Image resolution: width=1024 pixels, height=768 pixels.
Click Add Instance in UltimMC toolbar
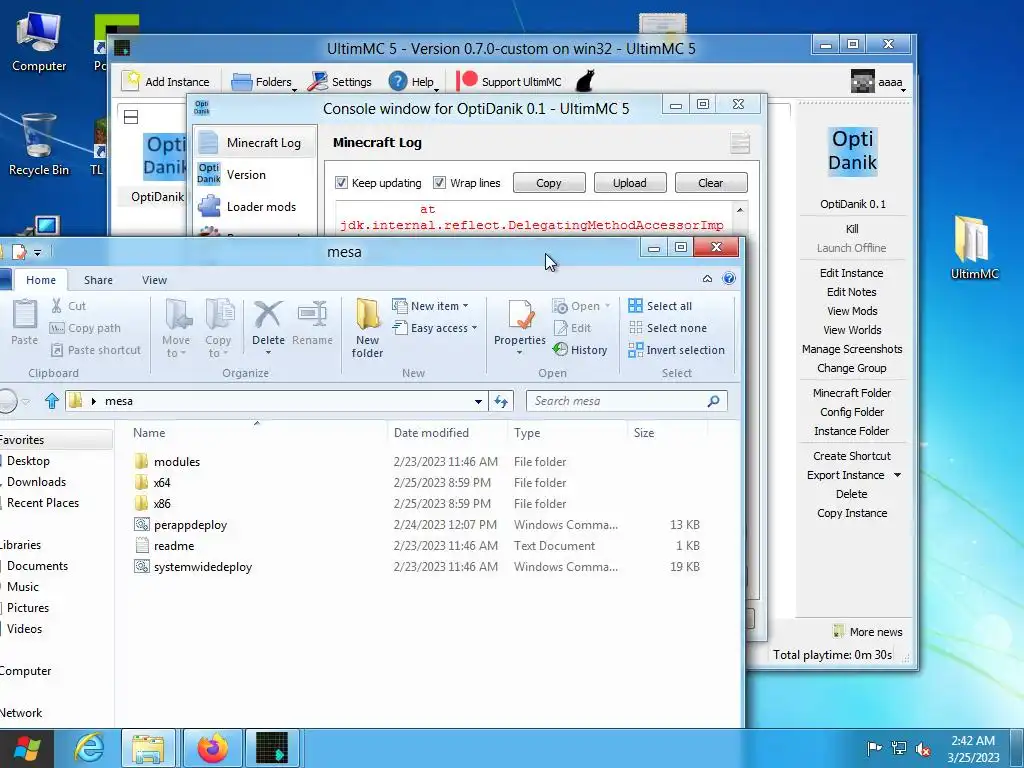pyautogui.click(x=166, y=82)
